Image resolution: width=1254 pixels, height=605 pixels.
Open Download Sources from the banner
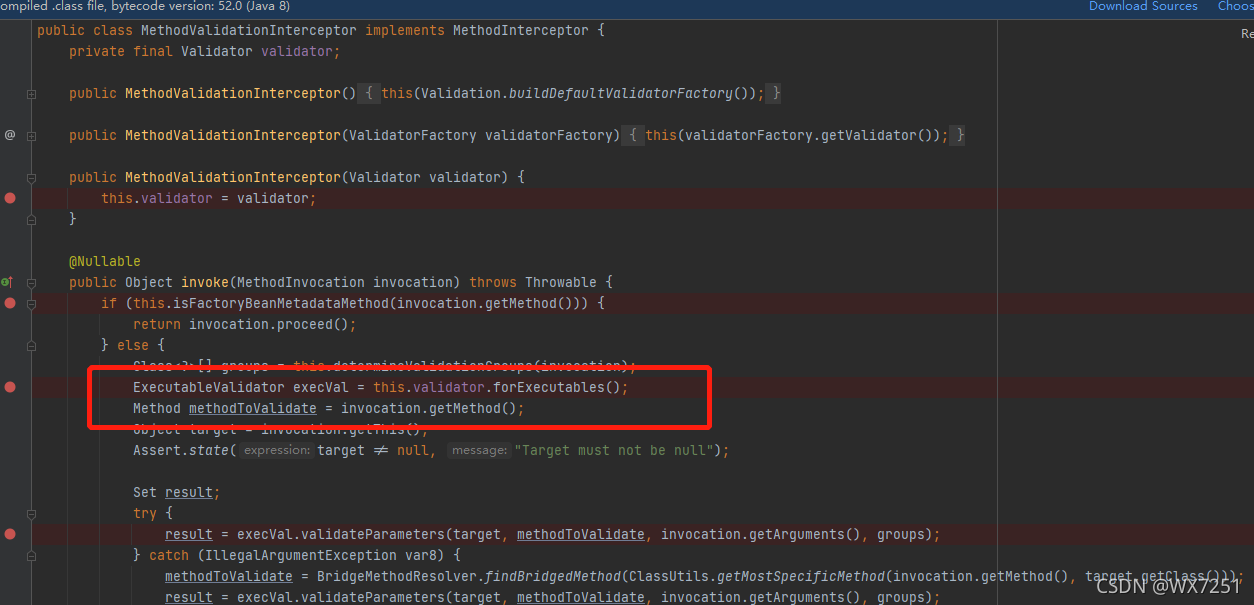[x=1143, y=6]
